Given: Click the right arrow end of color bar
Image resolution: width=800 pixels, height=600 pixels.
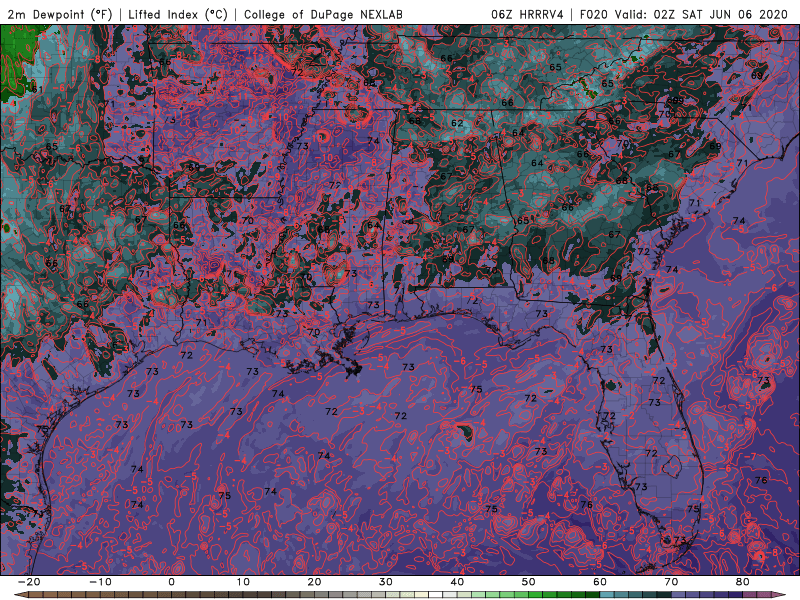Looking at the screenshot, I should click(780, 595).
